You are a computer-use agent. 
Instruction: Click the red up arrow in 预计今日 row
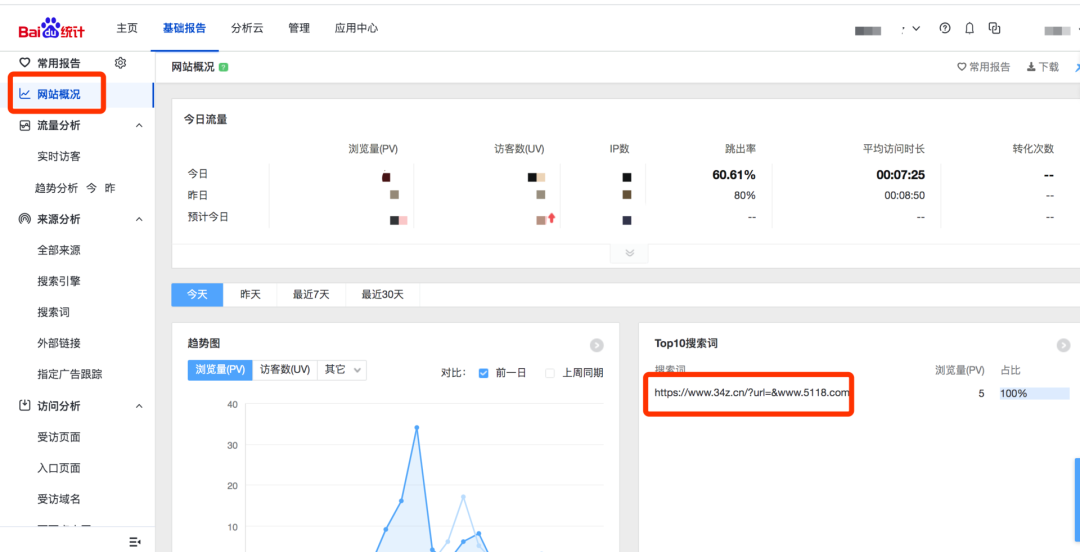552,218
